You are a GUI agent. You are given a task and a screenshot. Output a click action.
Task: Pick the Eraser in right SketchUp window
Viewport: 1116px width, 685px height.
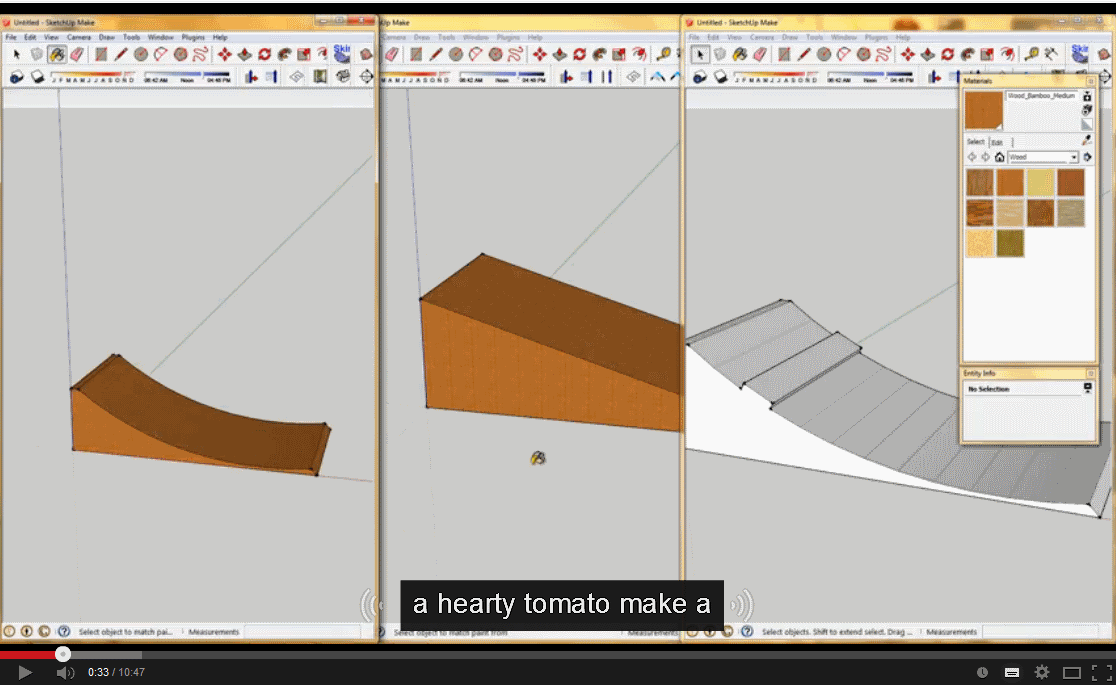click(x=760, y=54)
